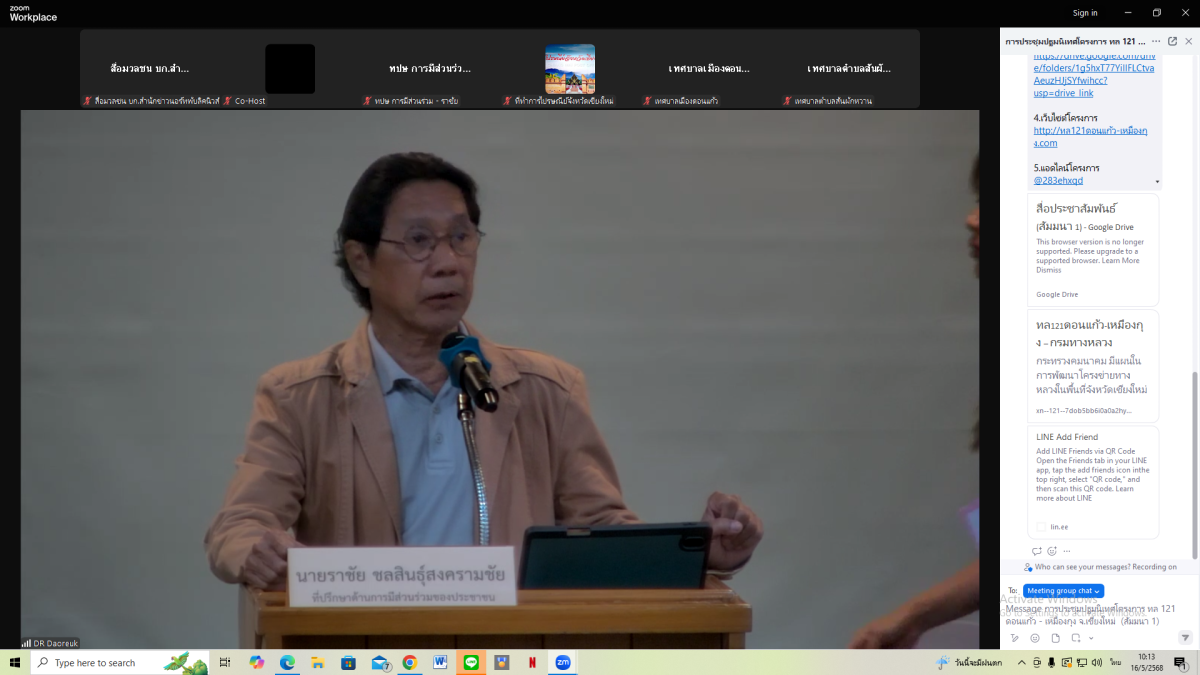Image resolution: width=1200 pixels, height=675 pixels.
Task: Open Microsoft Store from the taskbar
Action: [x=348, y=662]
